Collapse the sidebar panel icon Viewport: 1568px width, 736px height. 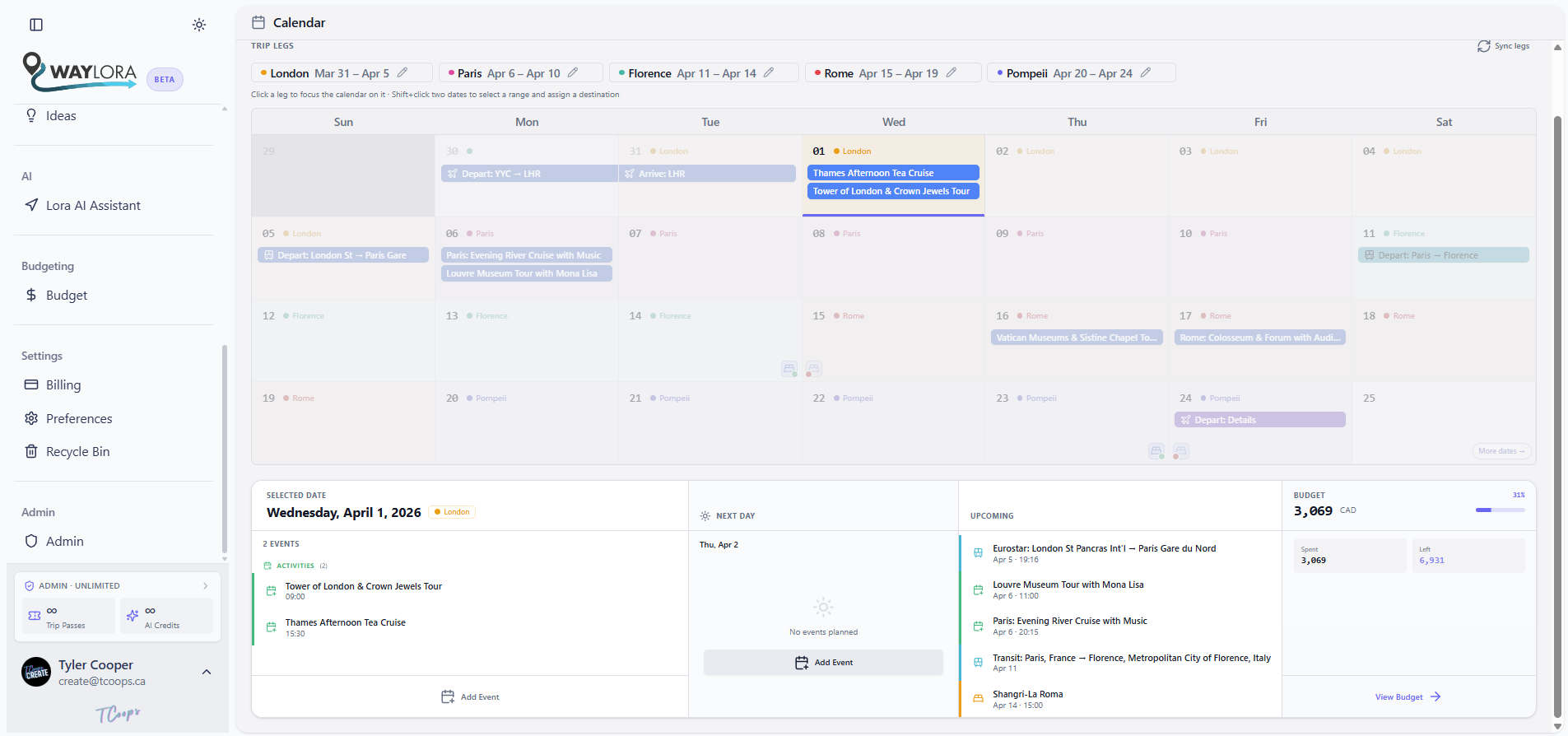click(x=36, y=25)
